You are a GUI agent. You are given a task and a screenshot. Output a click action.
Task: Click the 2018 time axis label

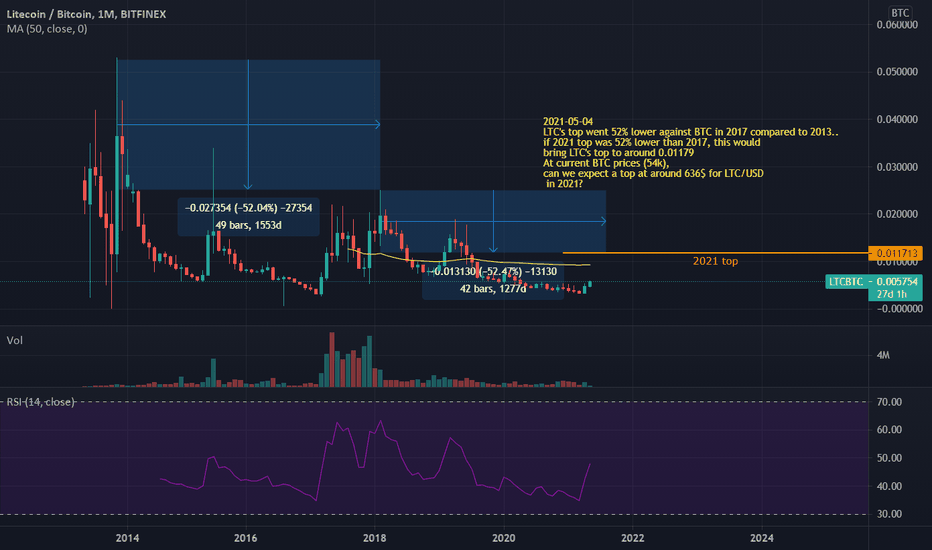pos(374,538)
